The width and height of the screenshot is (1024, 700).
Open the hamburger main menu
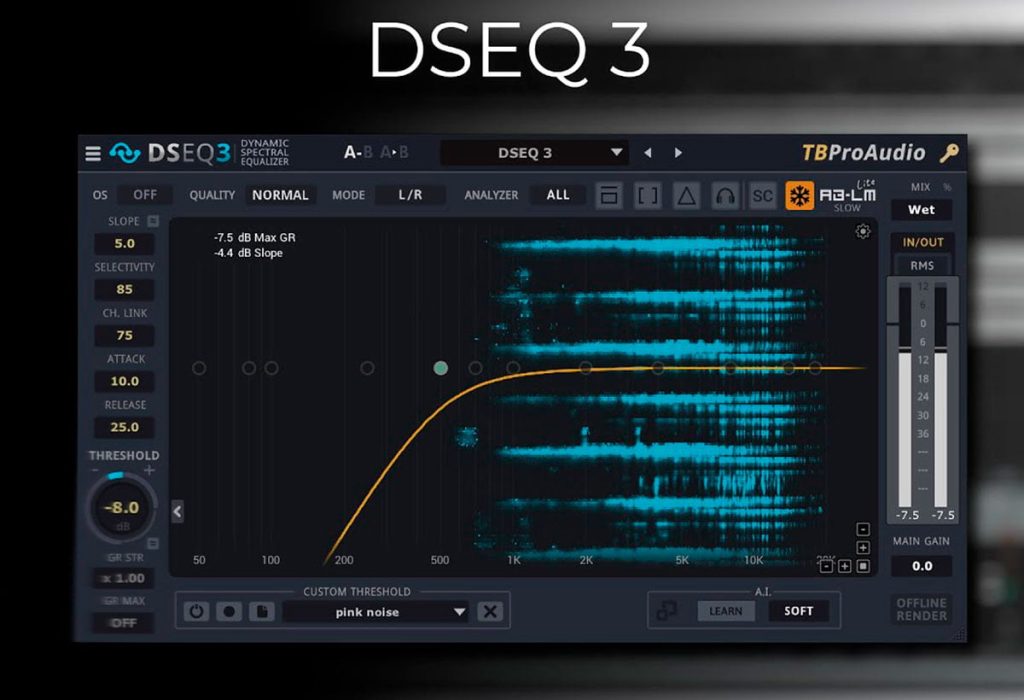[x=93, y=153]
